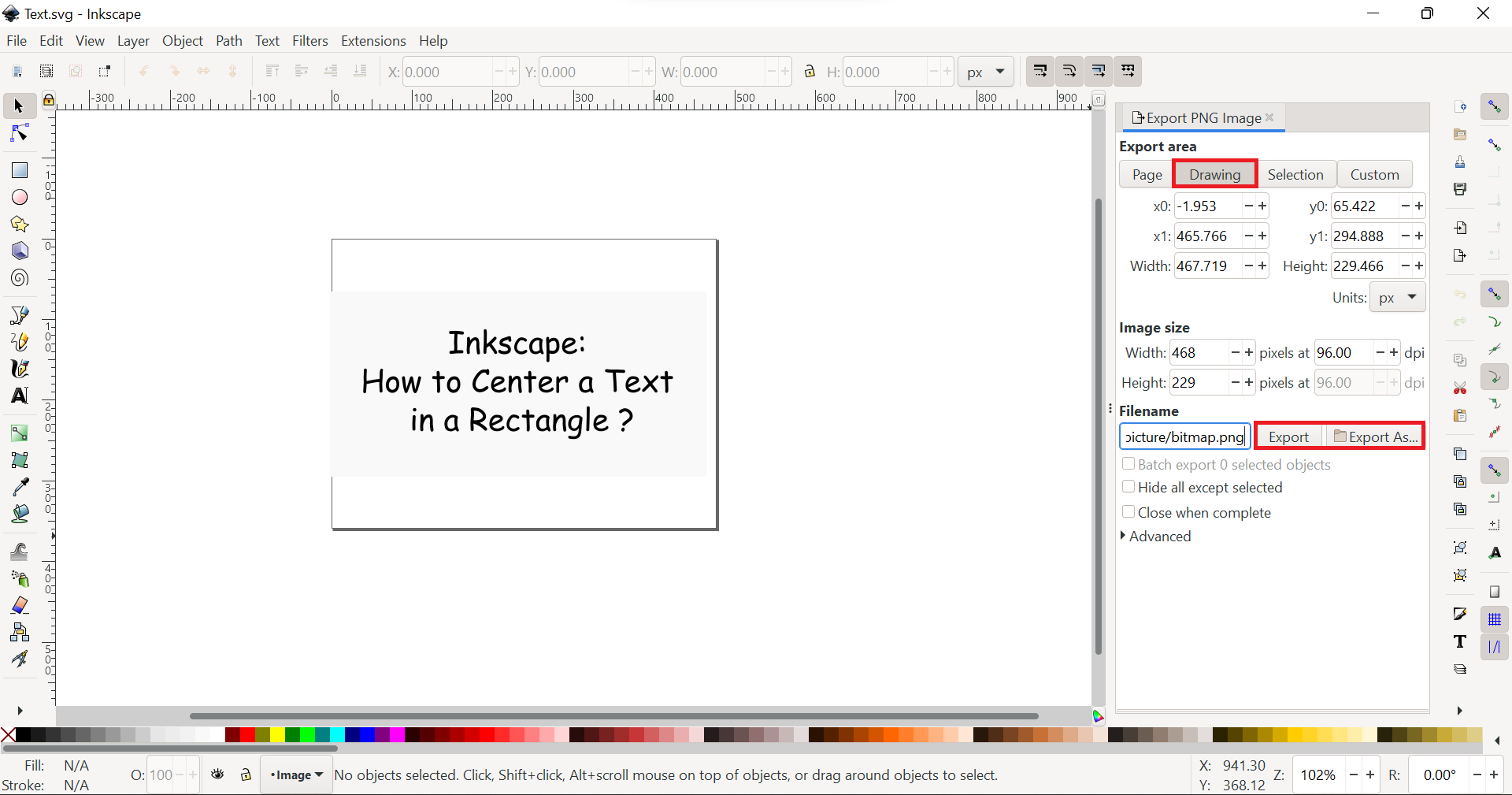The height and width of the screenshot is (795, 1512).
Task: Pick the Ellipse circle tool
Action: pyautogui.click(x=20, y=198)
